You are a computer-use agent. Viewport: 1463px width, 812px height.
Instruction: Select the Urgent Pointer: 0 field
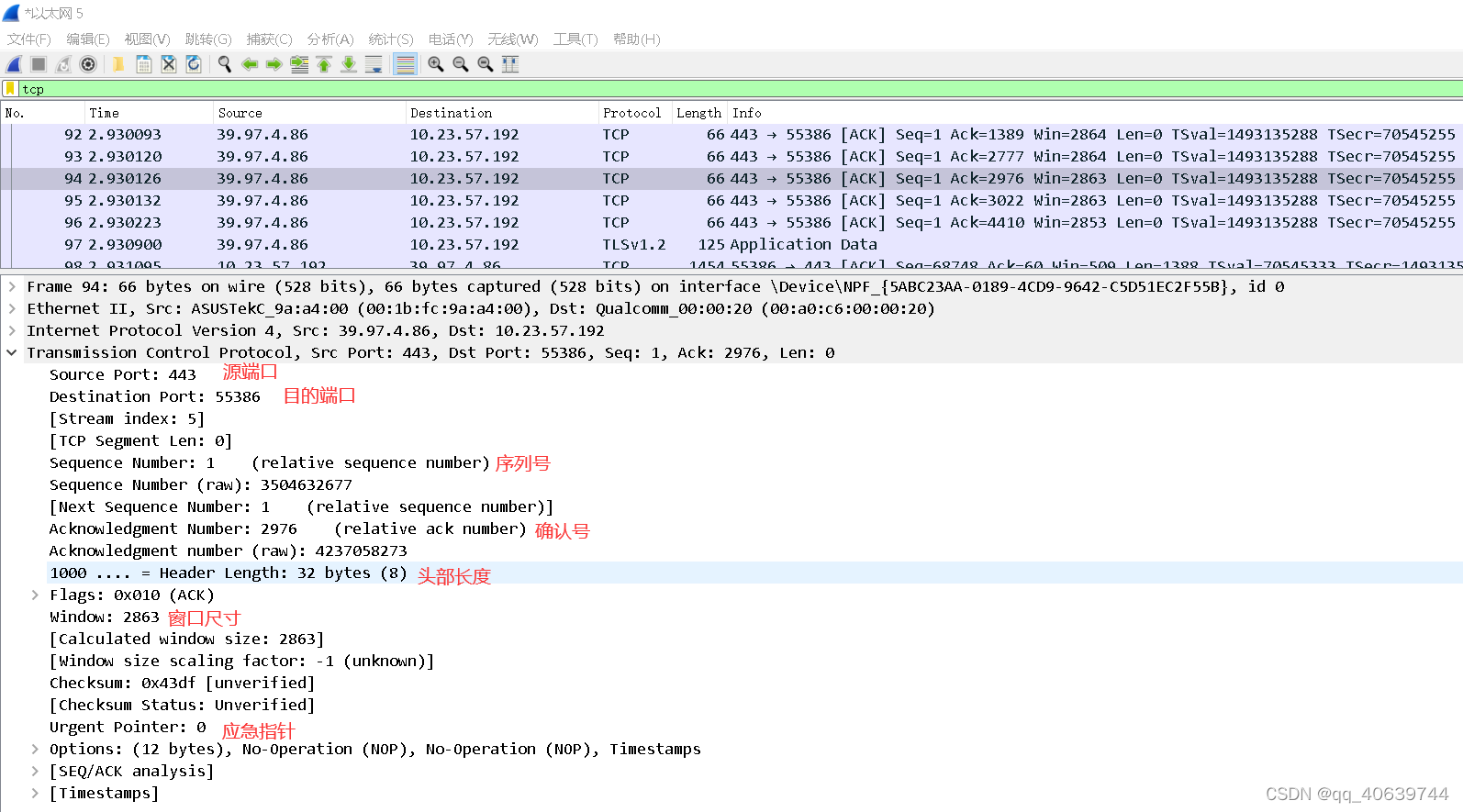[128, 728]
